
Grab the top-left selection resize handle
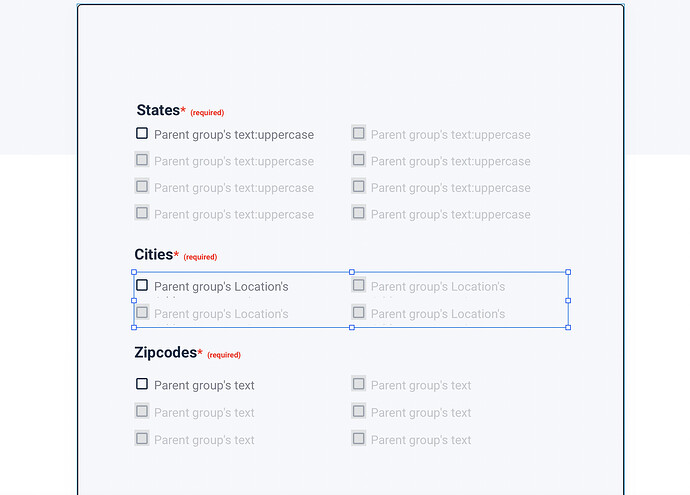tap(134, 272)
